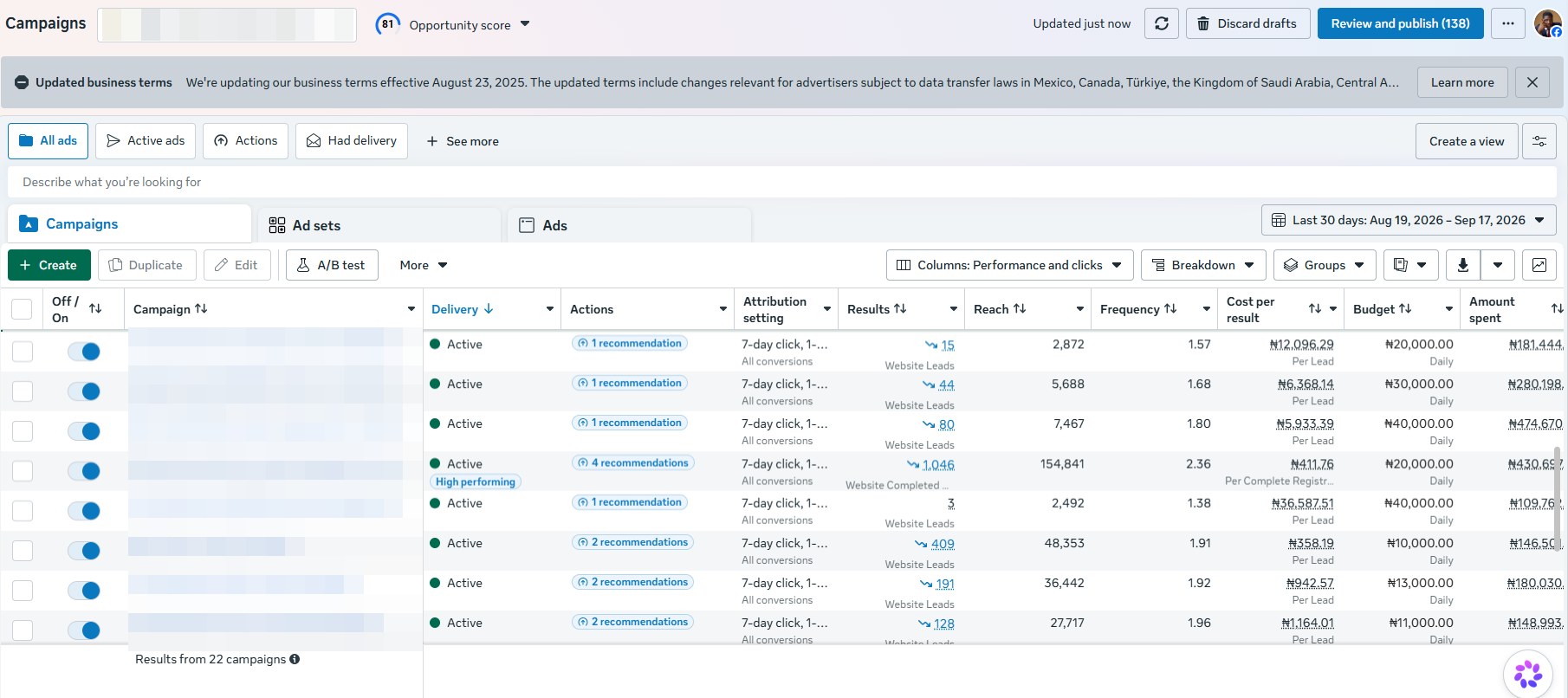Sort by the Frequency column arrows

pos(1170,308)
